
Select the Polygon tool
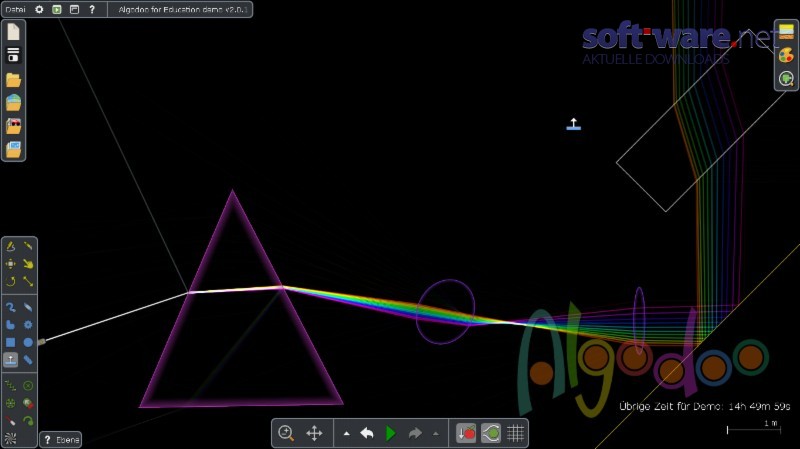pos(10,325)
